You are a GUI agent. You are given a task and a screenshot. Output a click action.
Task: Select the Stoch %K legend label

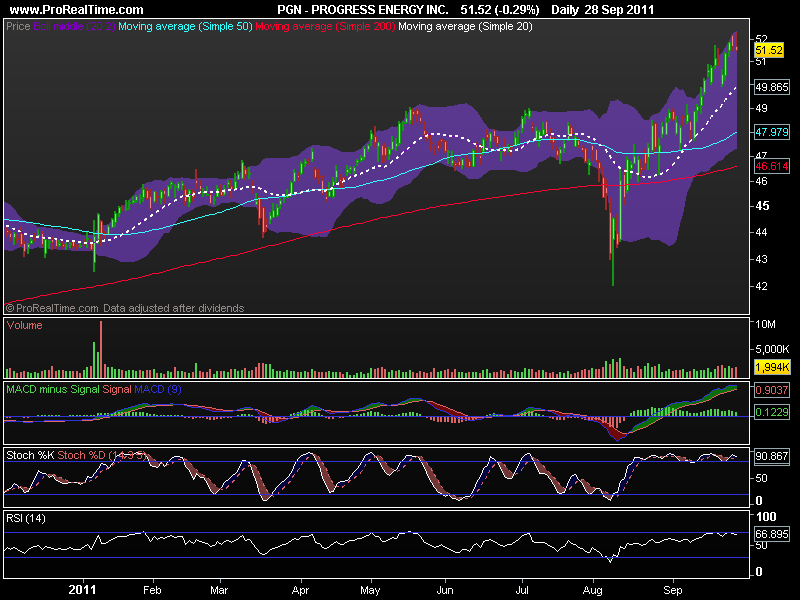click(30, 455)
